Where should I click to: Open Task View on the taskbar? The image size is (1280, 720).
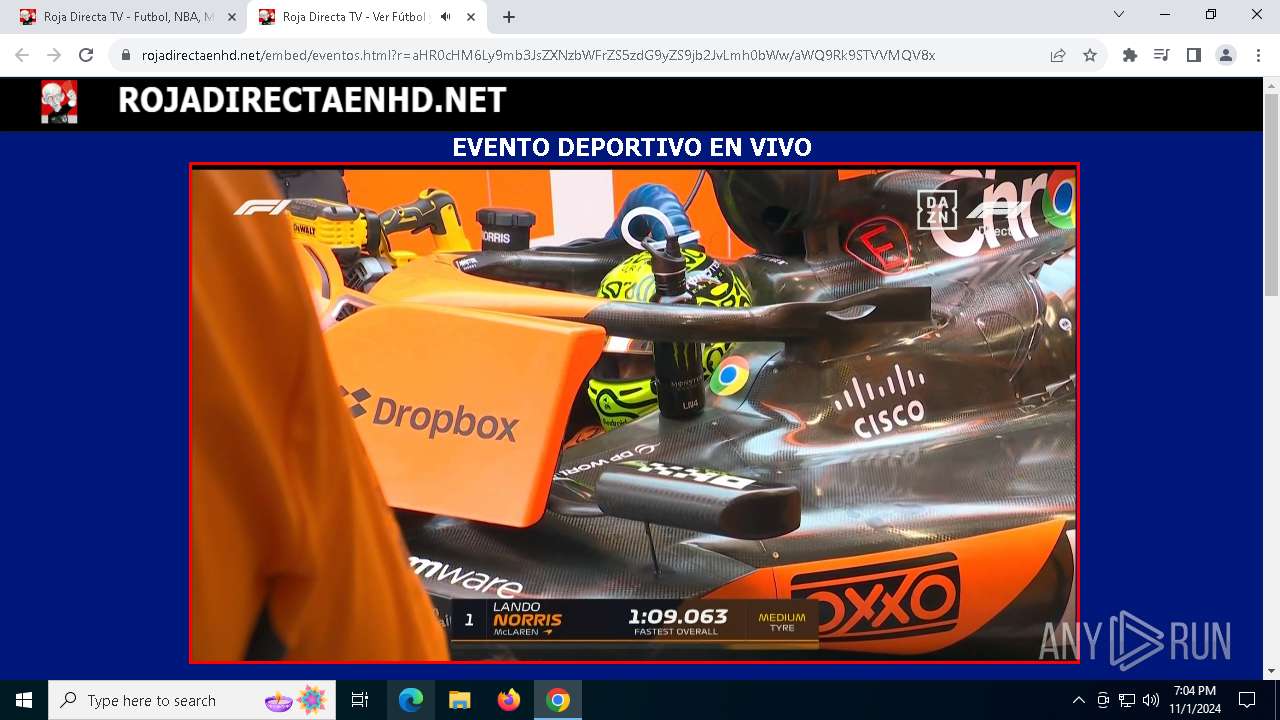[x=360, y=700]
